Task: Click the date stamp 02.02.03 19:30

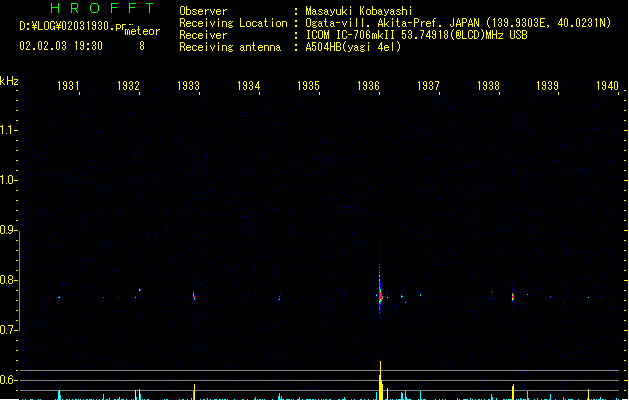Action: (61, 46)
